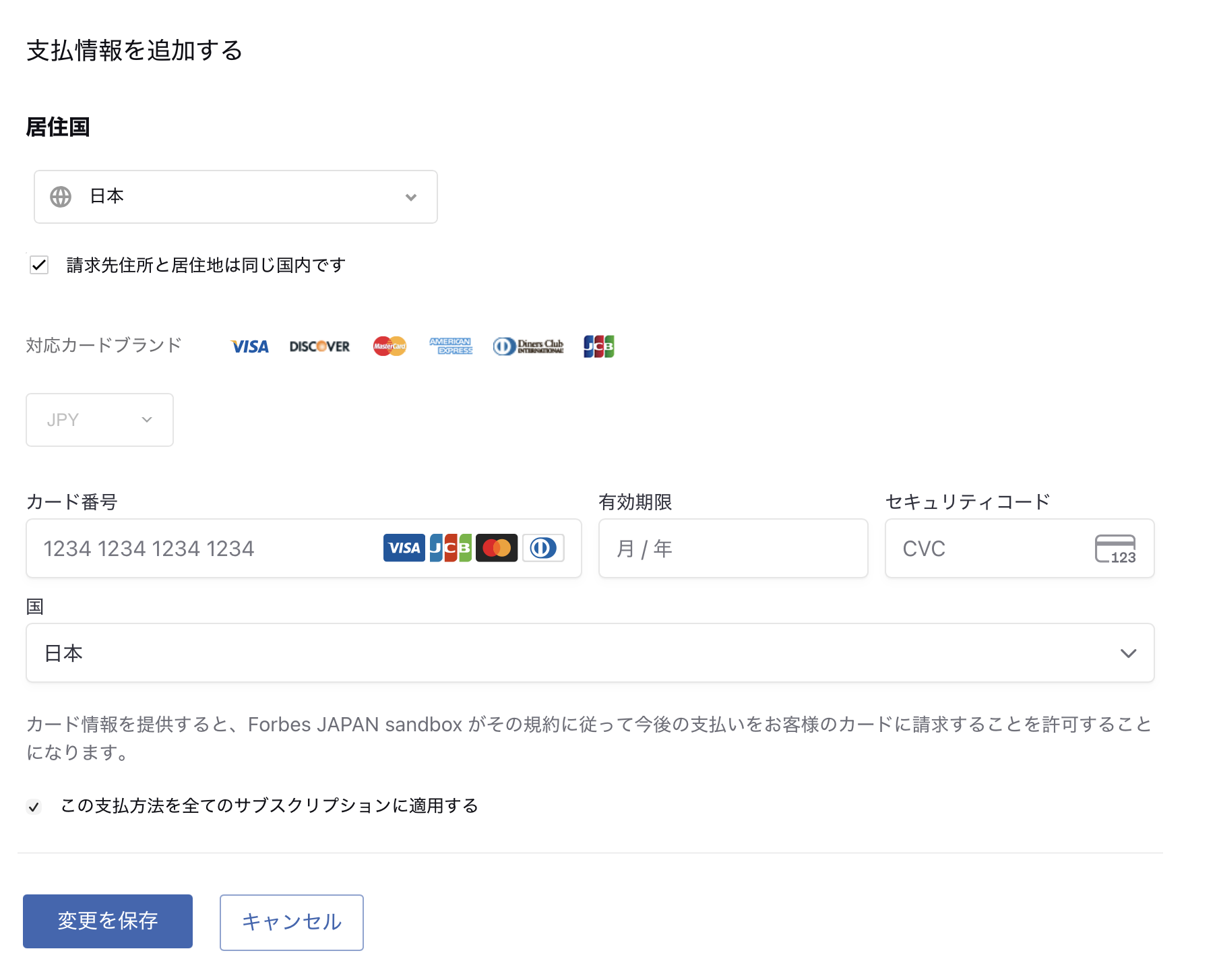This screenshot has height=980, width=1217.
Task: Click the Mastercard icon inside card number field
Action: pos(497,548)
